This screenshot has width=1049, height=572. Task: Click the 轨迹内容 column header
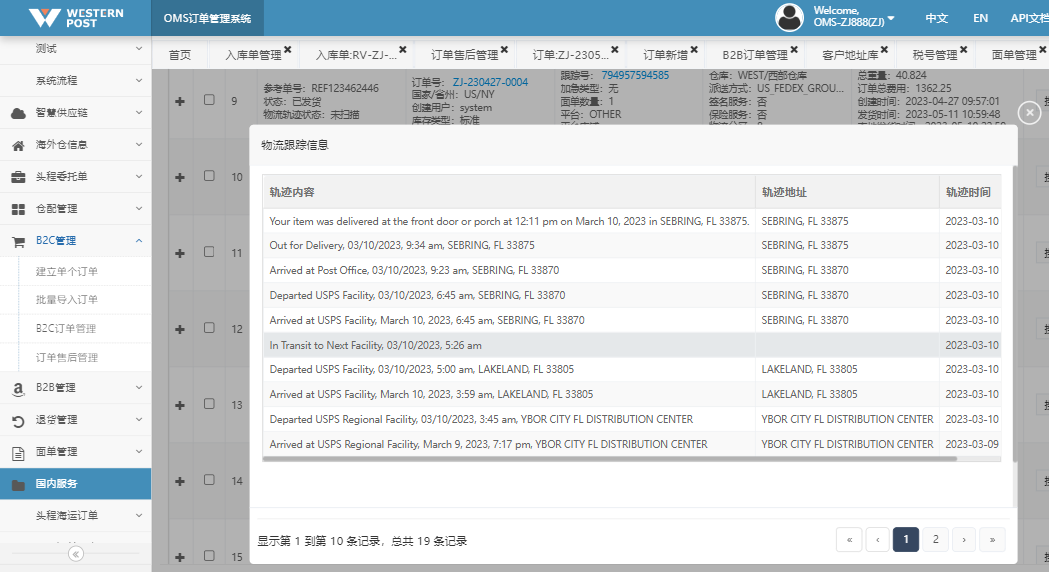pyautogui.click(x=509, y=192)
